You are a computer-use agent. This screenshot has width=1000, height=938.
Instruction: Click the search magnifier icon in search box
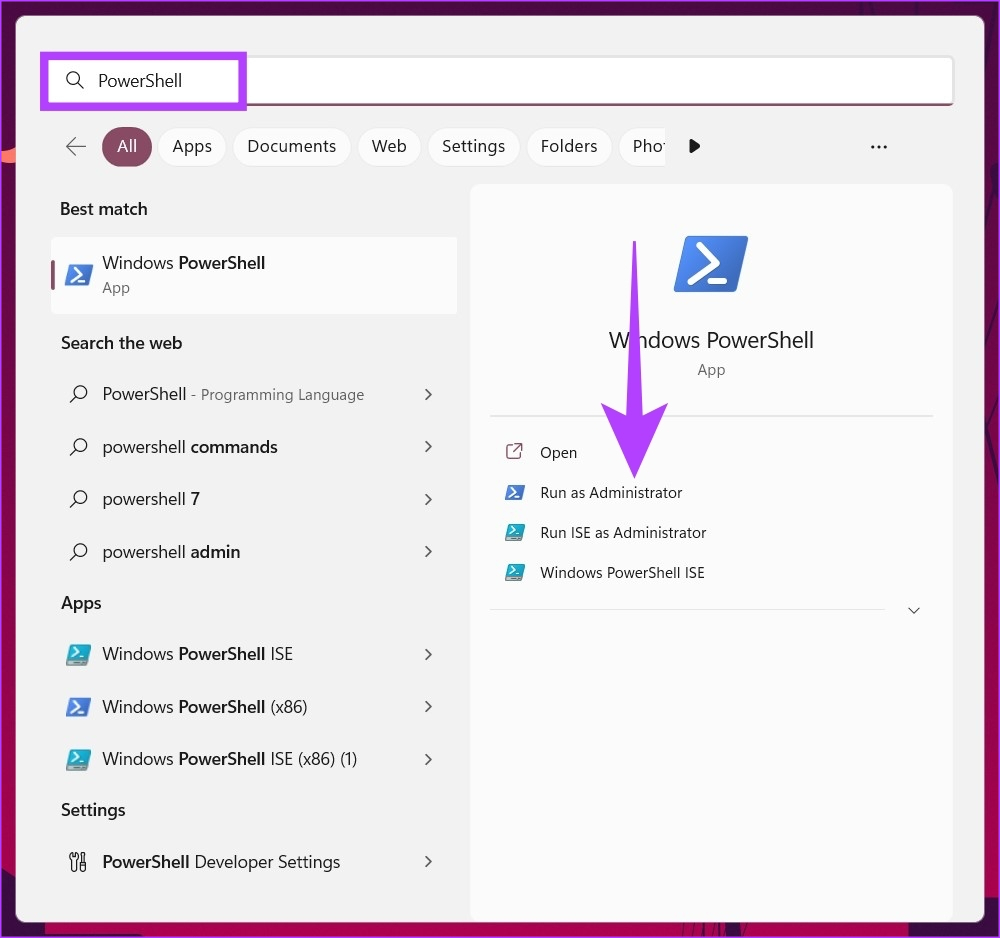pyautogui.click(x=75, y=80)
